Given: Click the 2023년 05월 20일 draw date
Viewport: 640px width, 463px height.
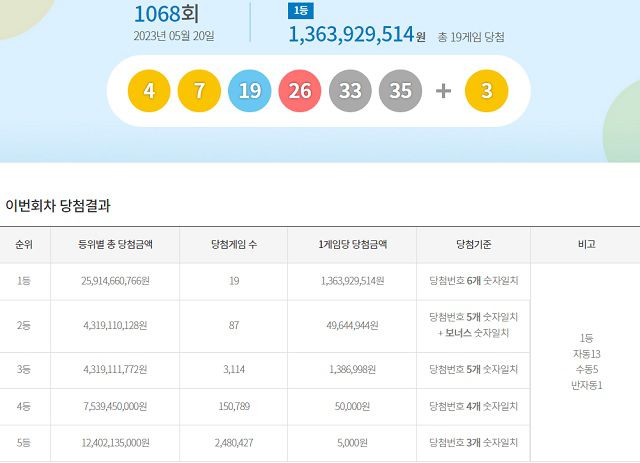Looking at the screenshot, I should coord(174,37).
